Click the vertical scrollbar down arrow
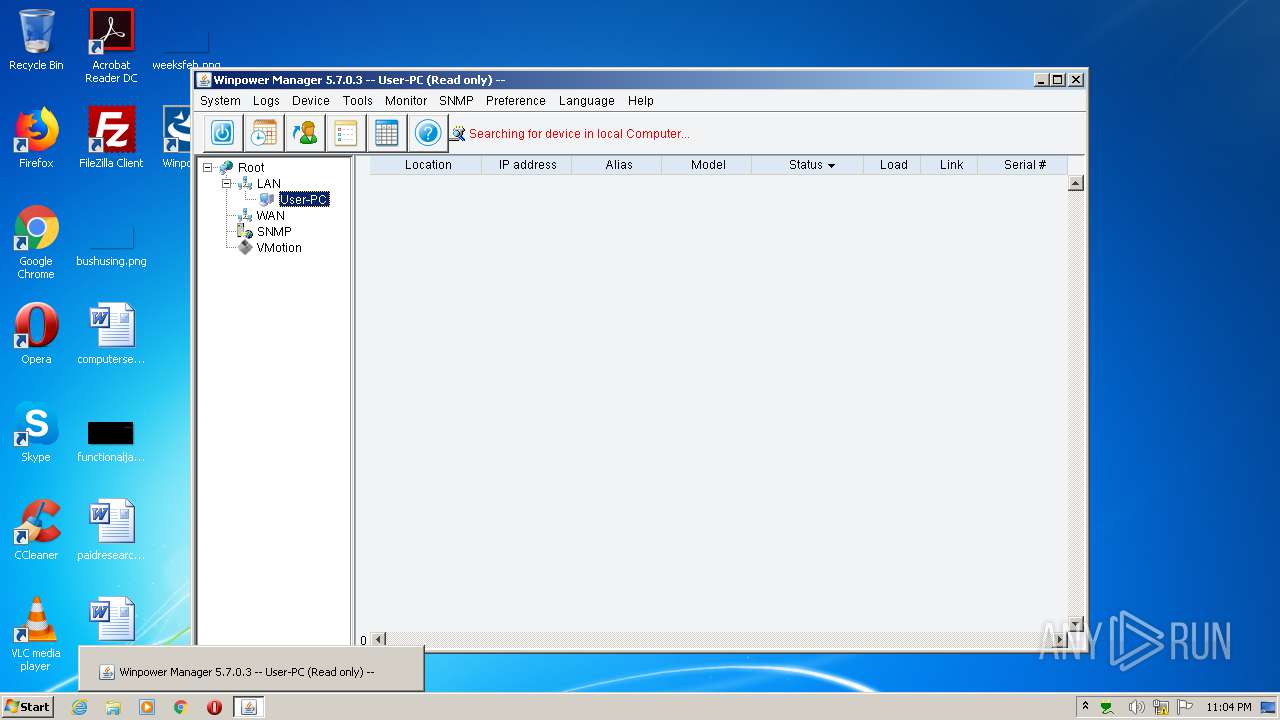This screenshot has width=1280, height=720. 1076,624
